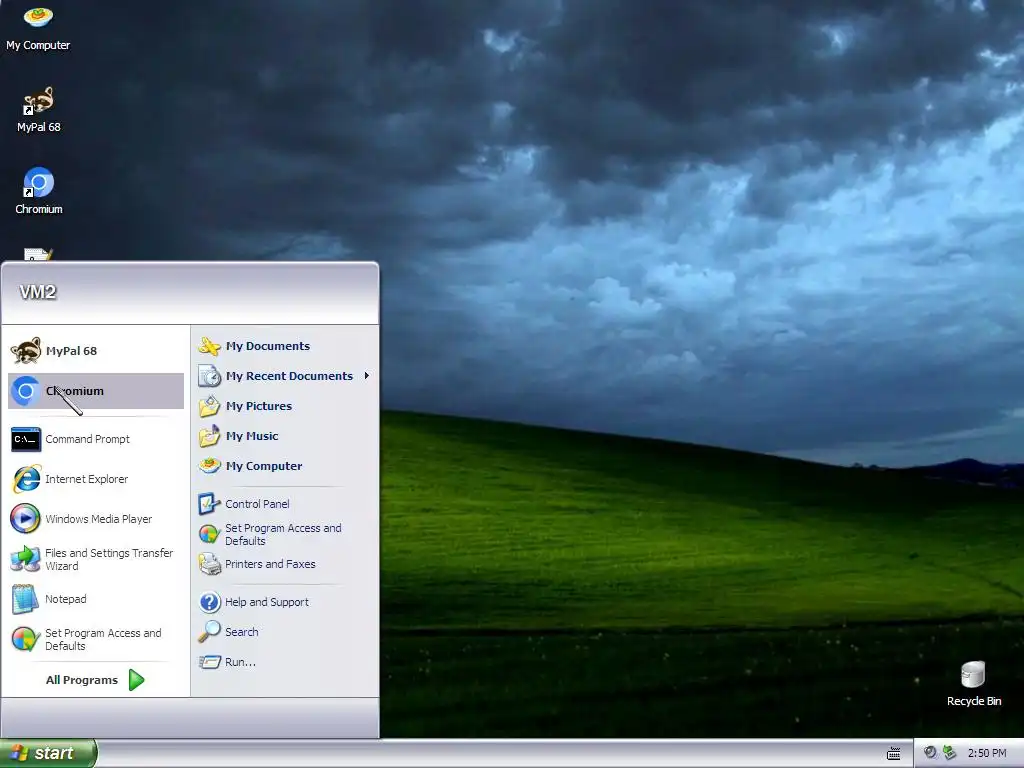
Task: Open Control Panel icon
Action: (x=209, y=504)
